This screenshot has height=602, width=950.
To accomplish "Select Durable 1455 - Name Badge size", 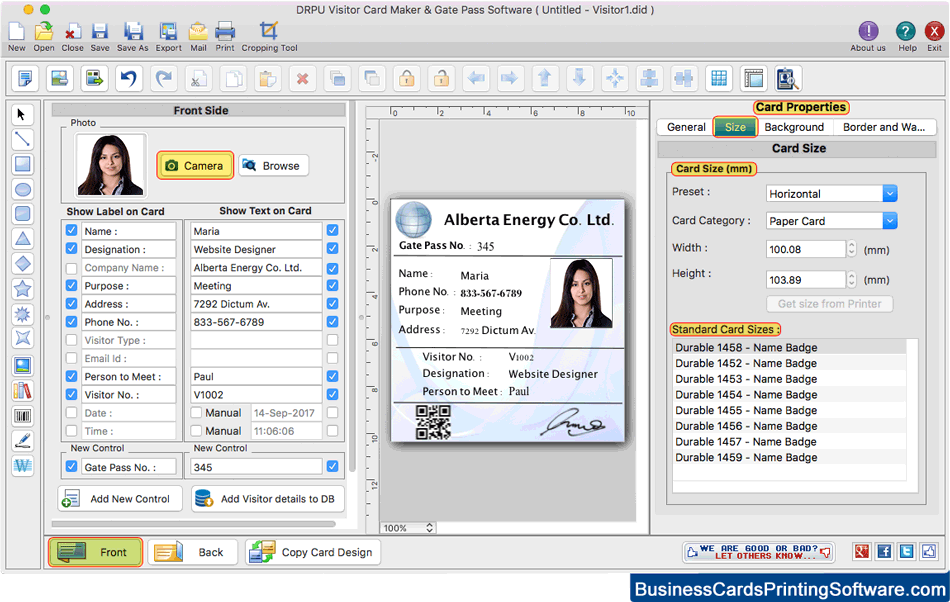I will [x=789, y=411].
